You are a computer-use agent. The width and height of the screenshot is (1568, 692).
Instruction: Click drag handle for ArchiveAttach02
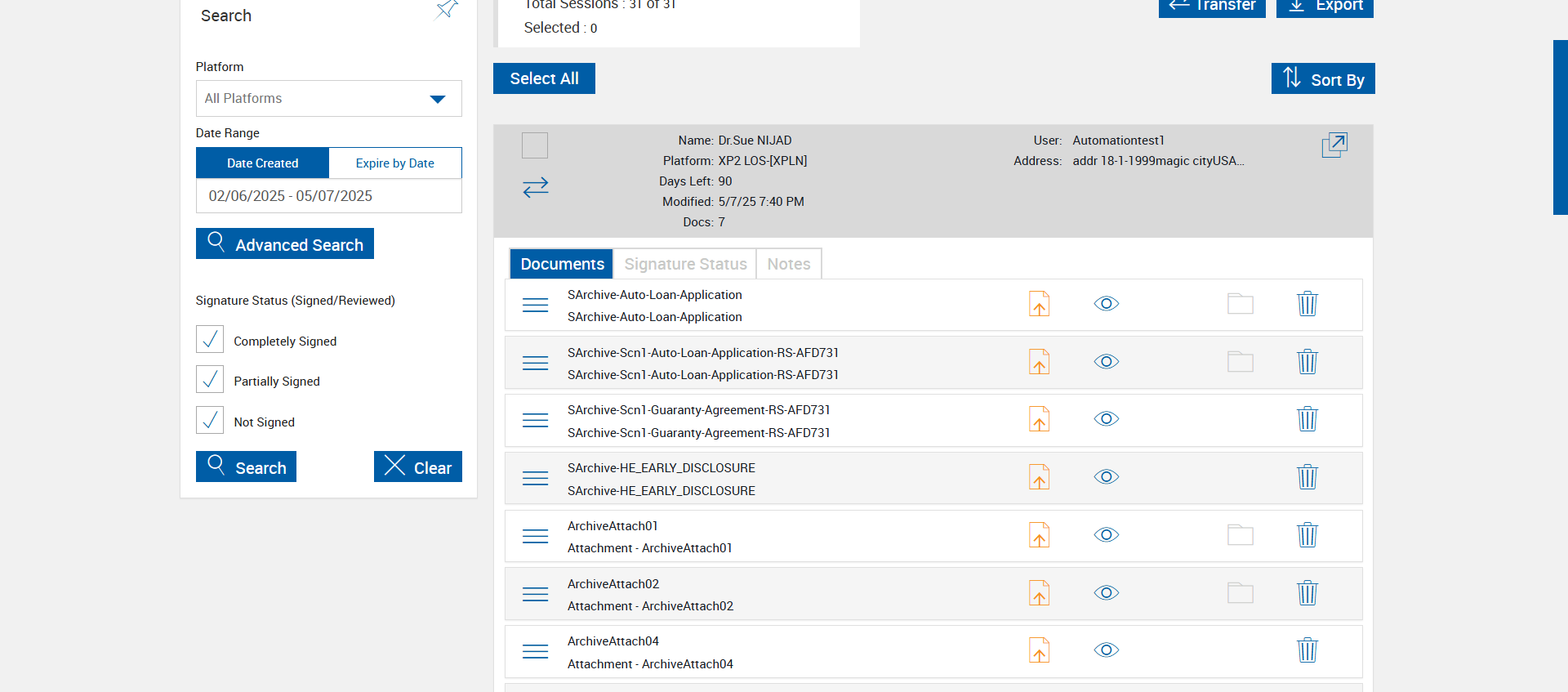pos(536,594)
